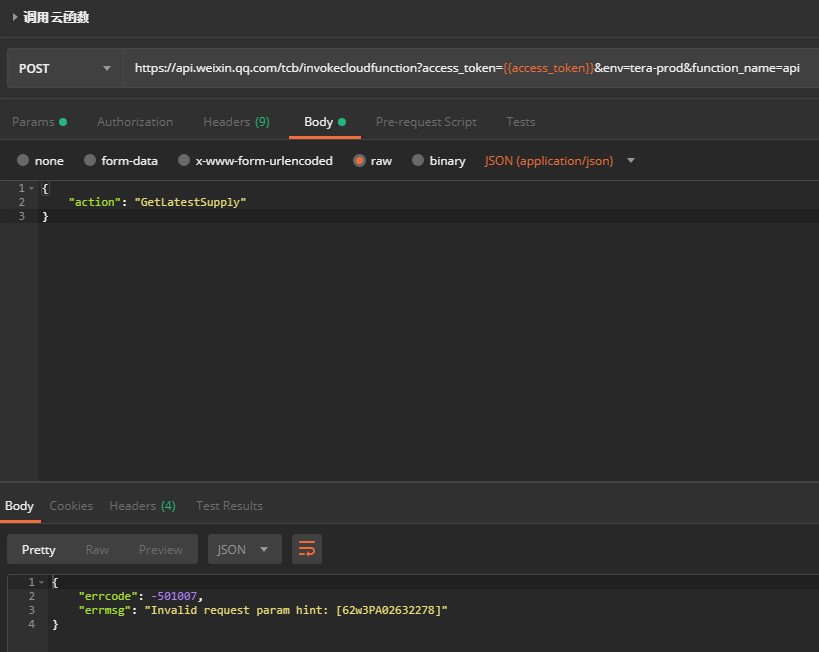Open the Pre-request Script tab
The height and width of the screenshot is (652, 819).
tap(426, 122)
